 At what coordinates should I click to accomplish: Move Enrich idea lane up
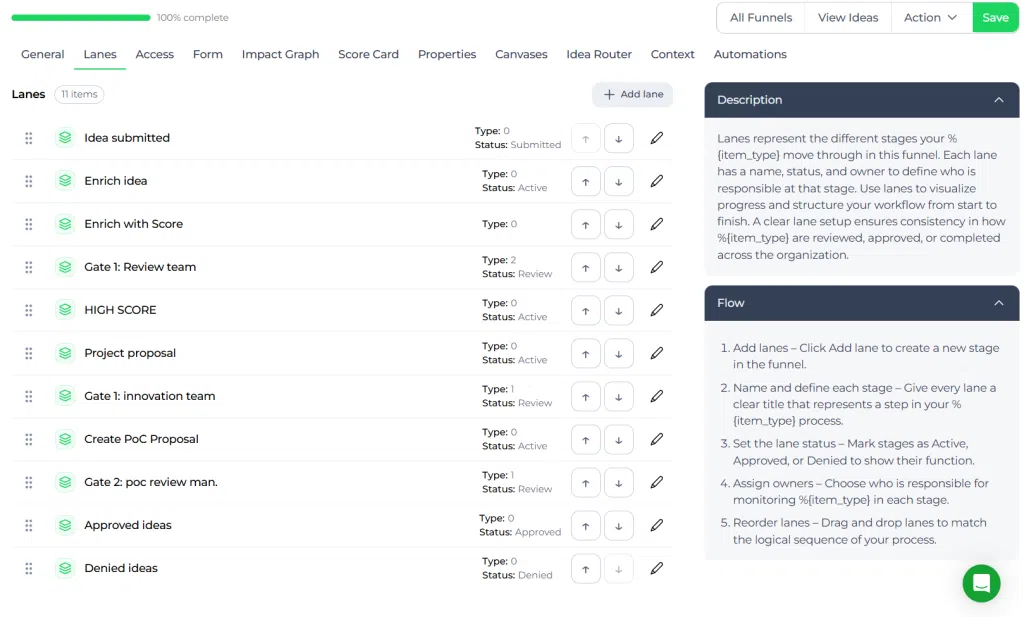click(585, 182)
